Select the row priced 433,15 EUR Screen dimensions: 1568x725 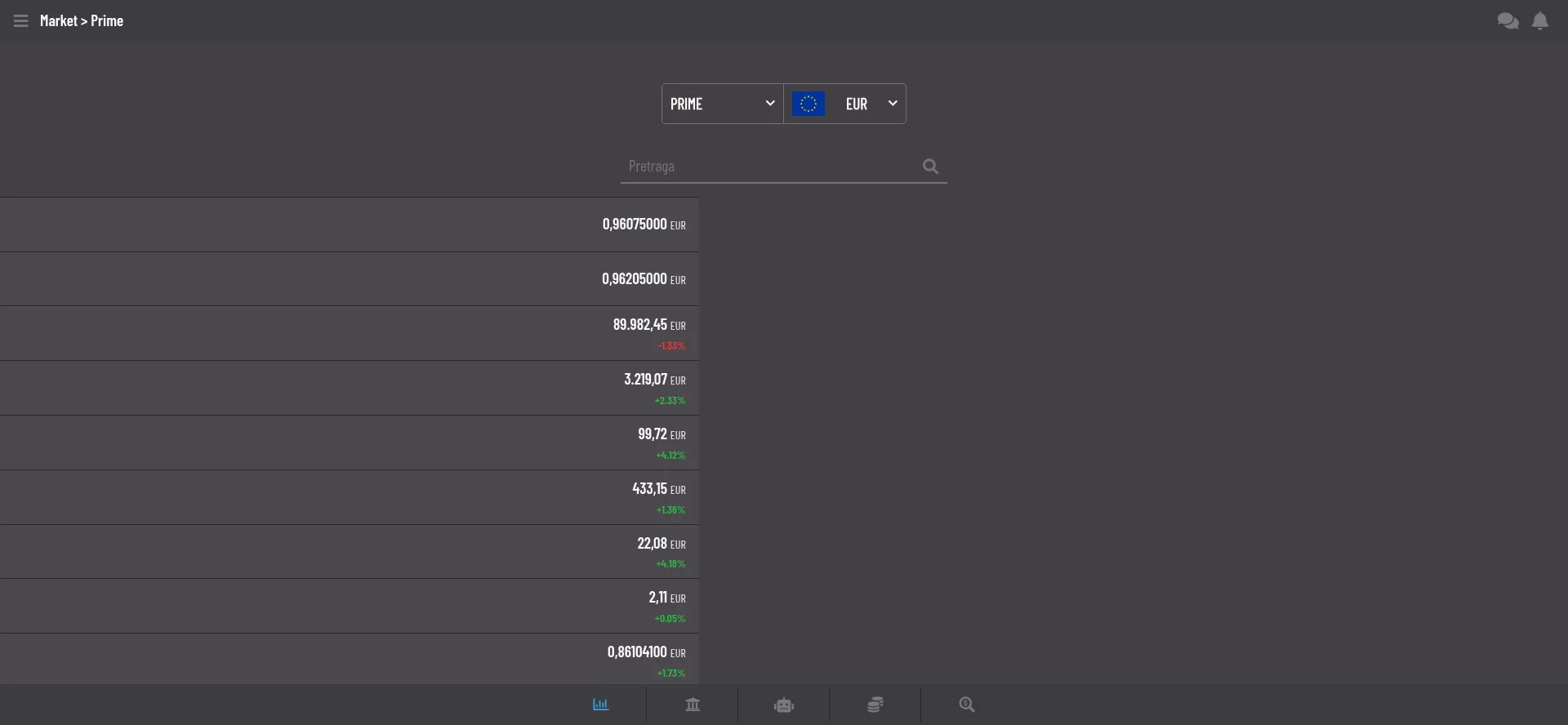point(350,497)
